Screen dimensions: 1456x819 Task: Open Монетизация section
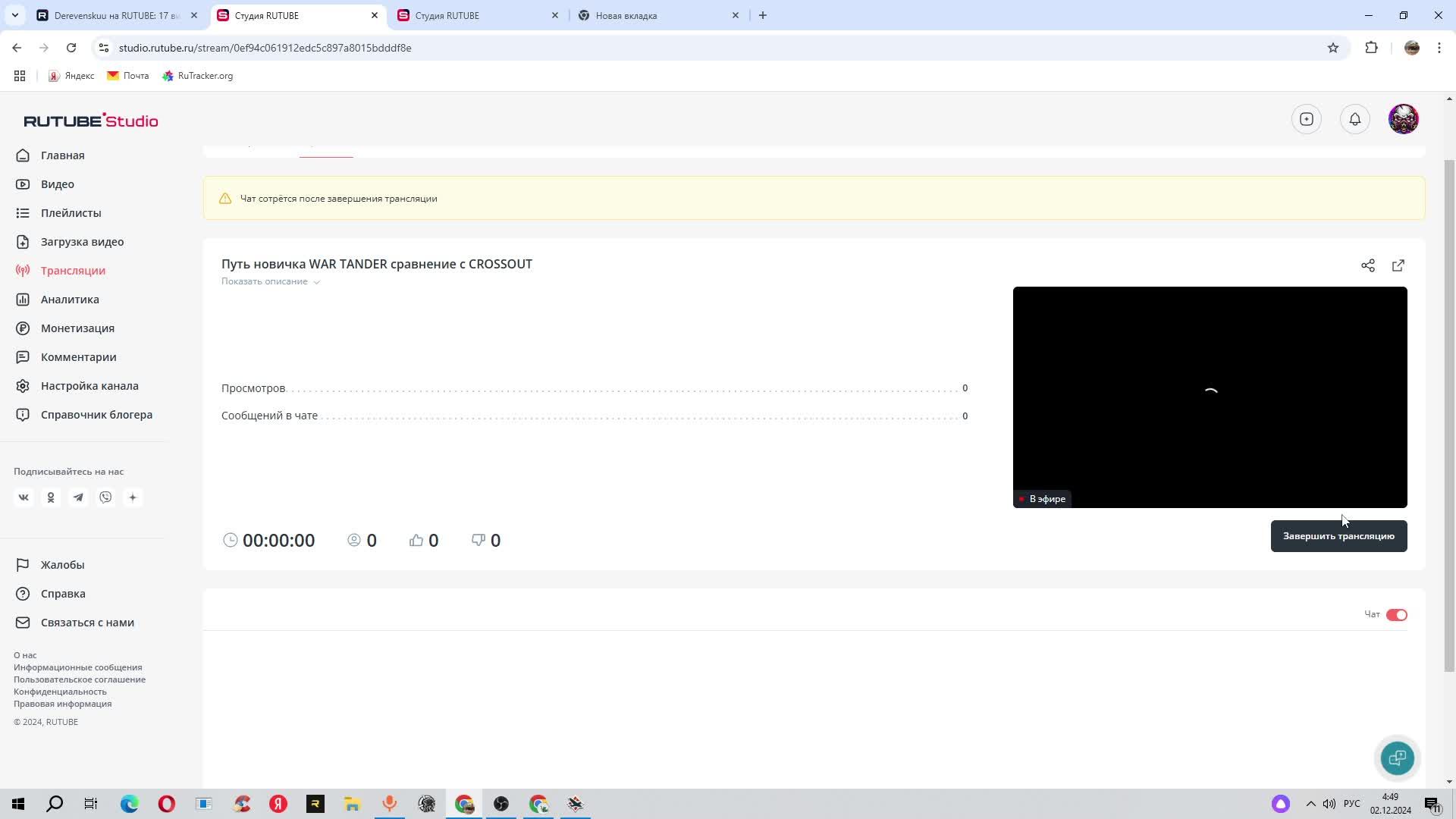[77, 328]
